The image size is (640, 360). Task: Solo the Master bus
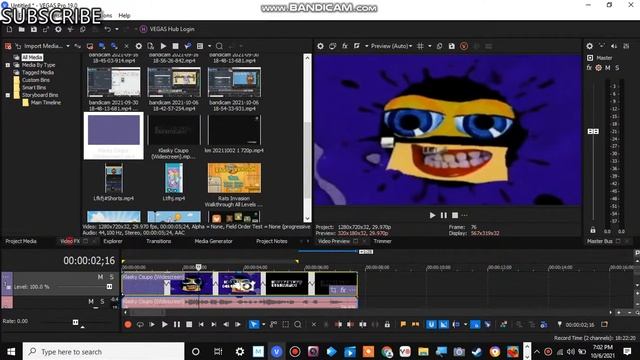point(617,68)
